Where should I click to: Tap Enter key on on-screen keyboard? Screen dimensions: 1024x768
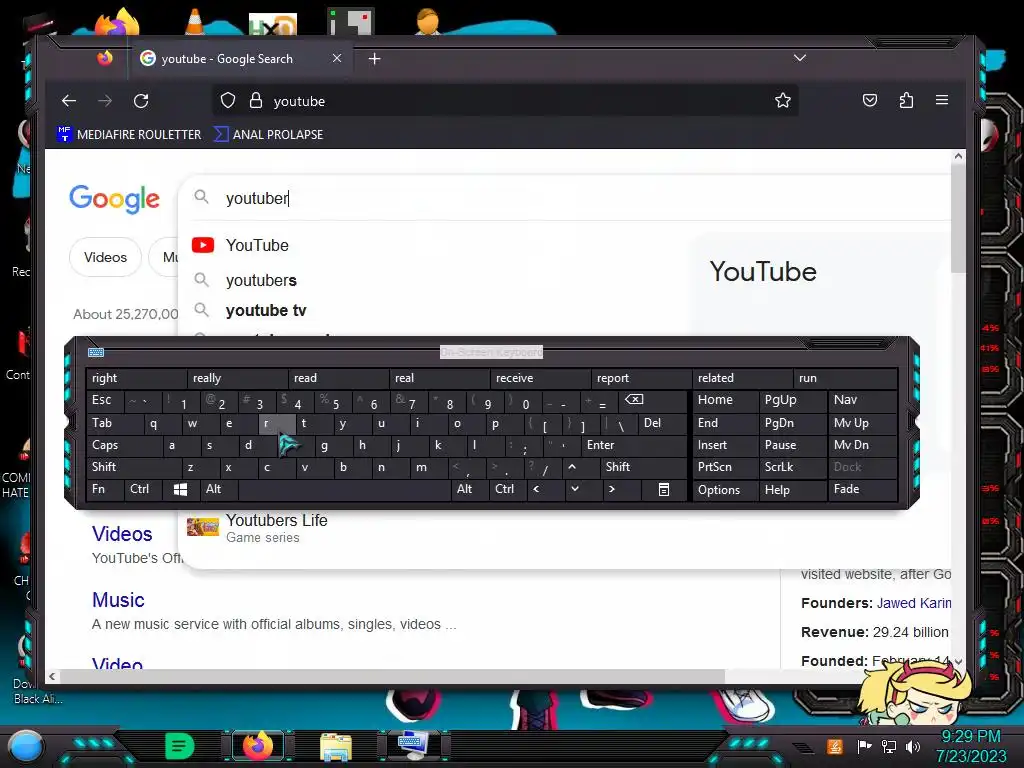pyautogui.click(x=633, y=445)
